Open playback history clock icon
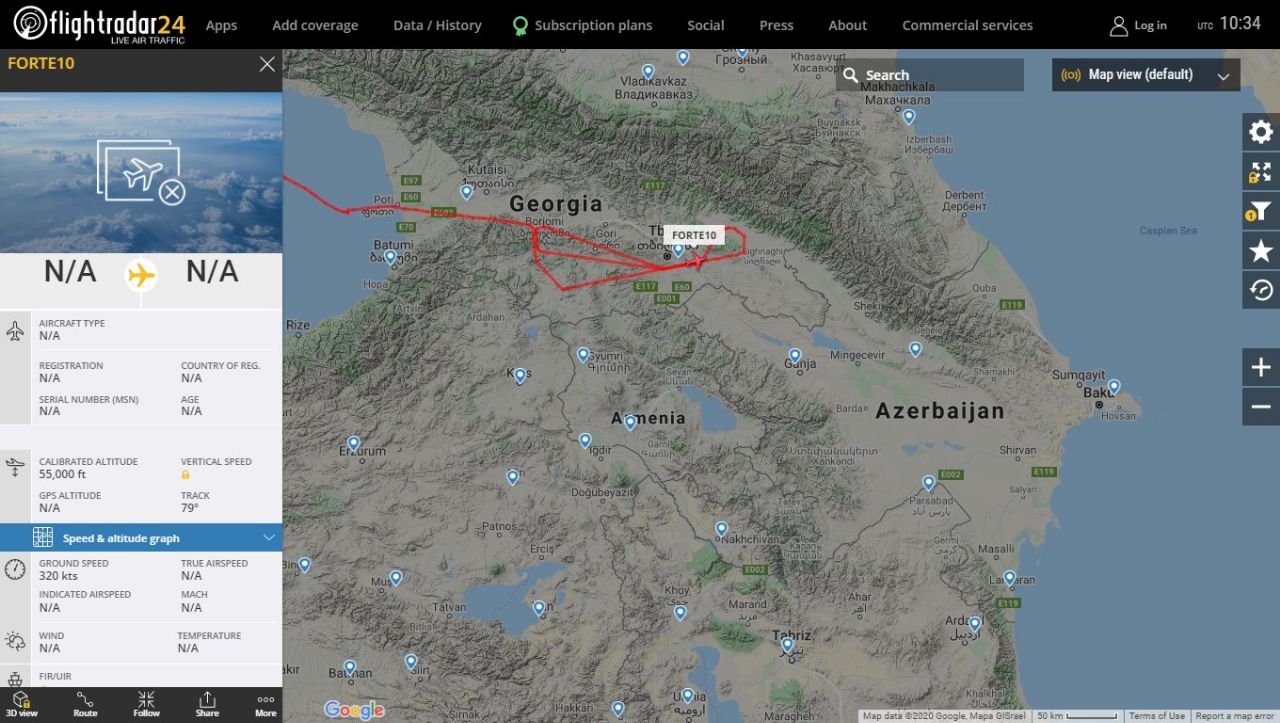The width and height of the screenshot is (1280, 723). tap(1261, 290)
